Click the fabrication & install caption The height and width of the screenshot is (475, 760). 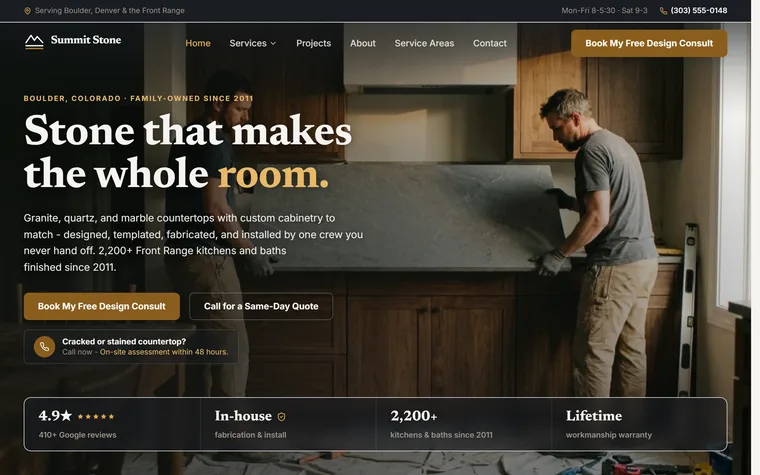(x=251, y=435)
